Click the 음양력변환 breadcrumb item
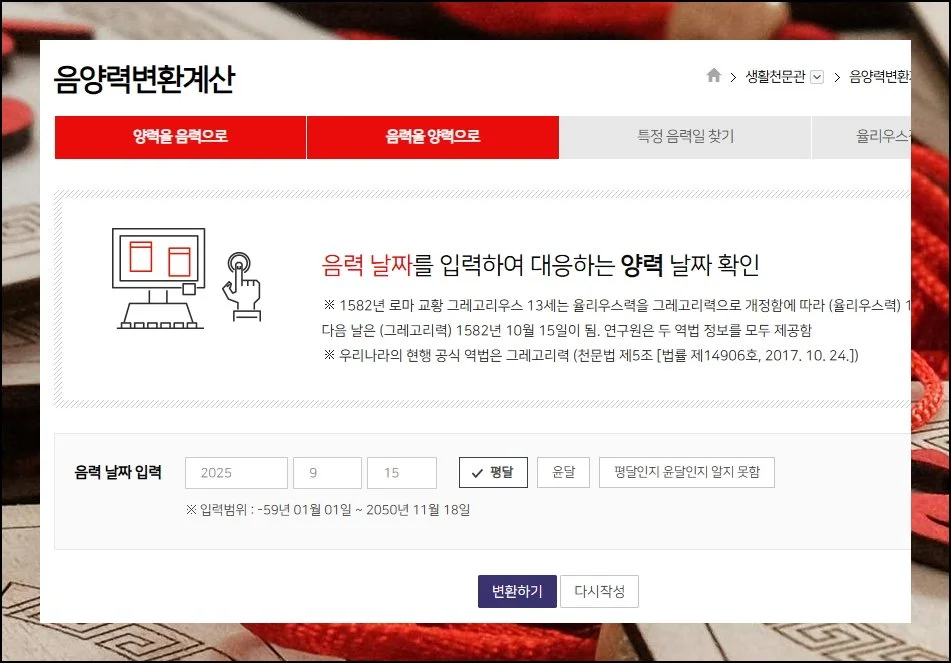 [x=878, y=77]
